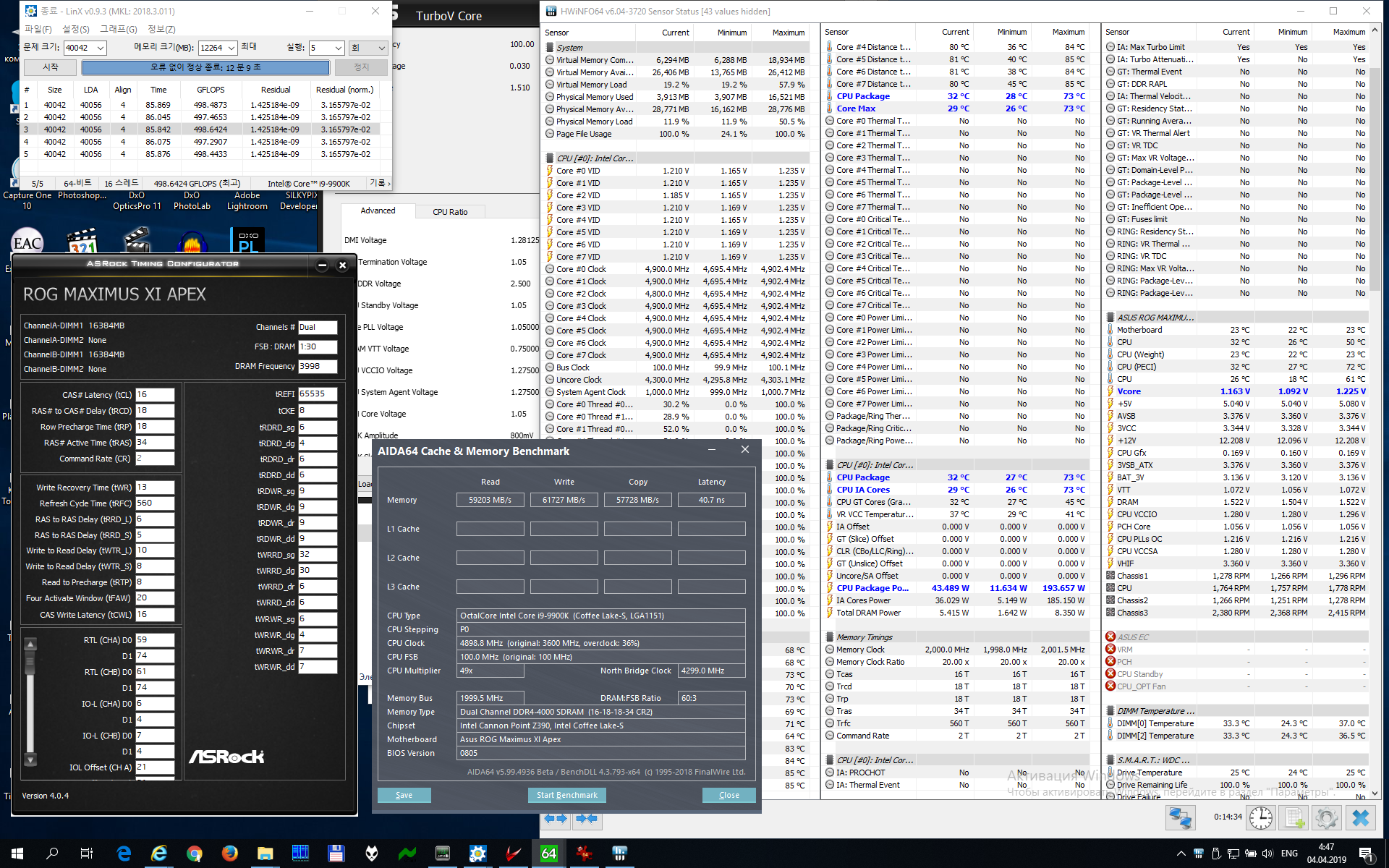Screen dimensions: 1389x868
Task: Click the HWiNFO network/remote monitors icon
Action: [x=1180, y=818]
